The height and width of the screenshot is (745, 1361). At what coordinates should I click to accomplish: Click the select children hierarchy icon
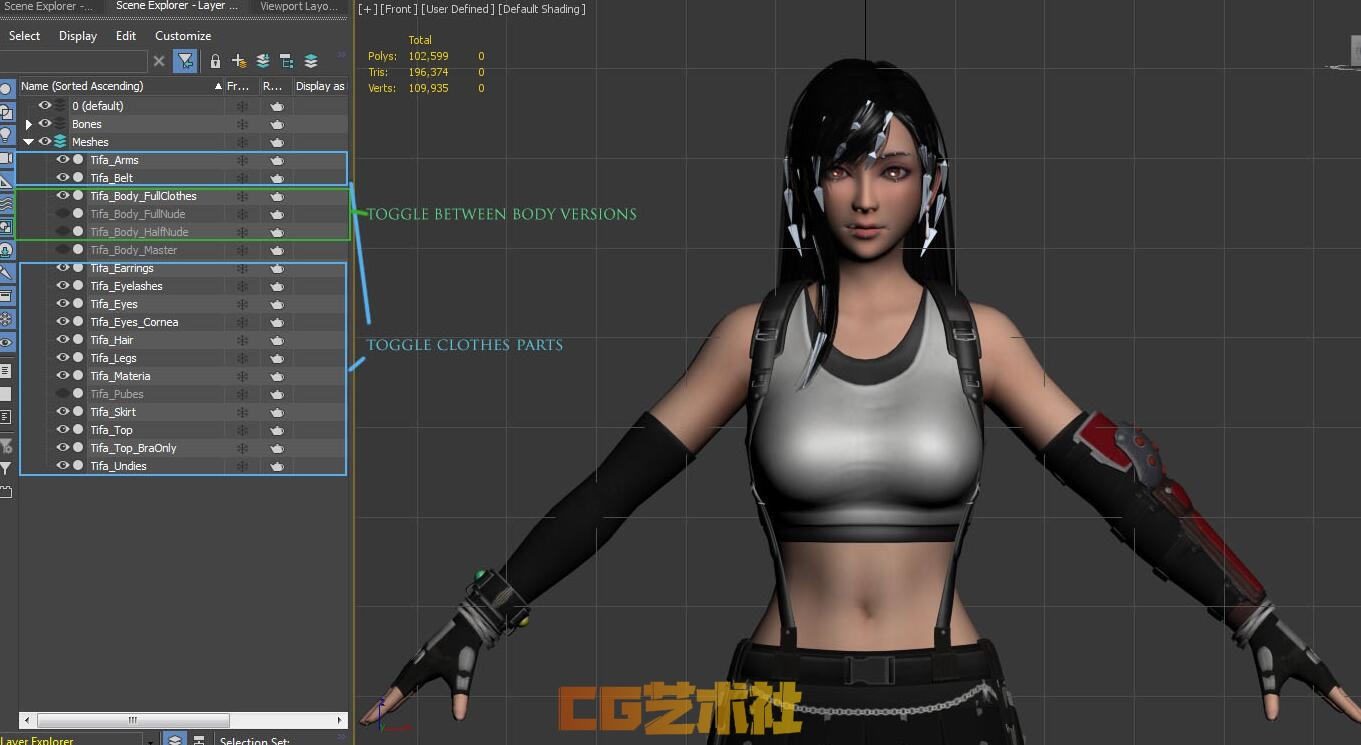[287, 61]
